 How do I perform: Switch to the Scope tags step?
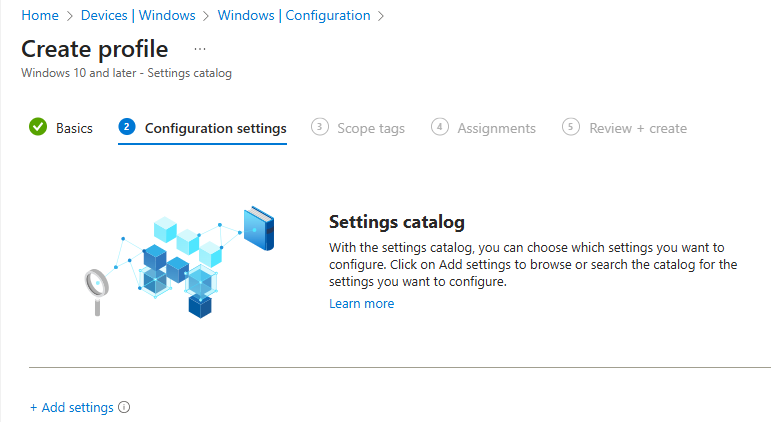click(370, 128)
